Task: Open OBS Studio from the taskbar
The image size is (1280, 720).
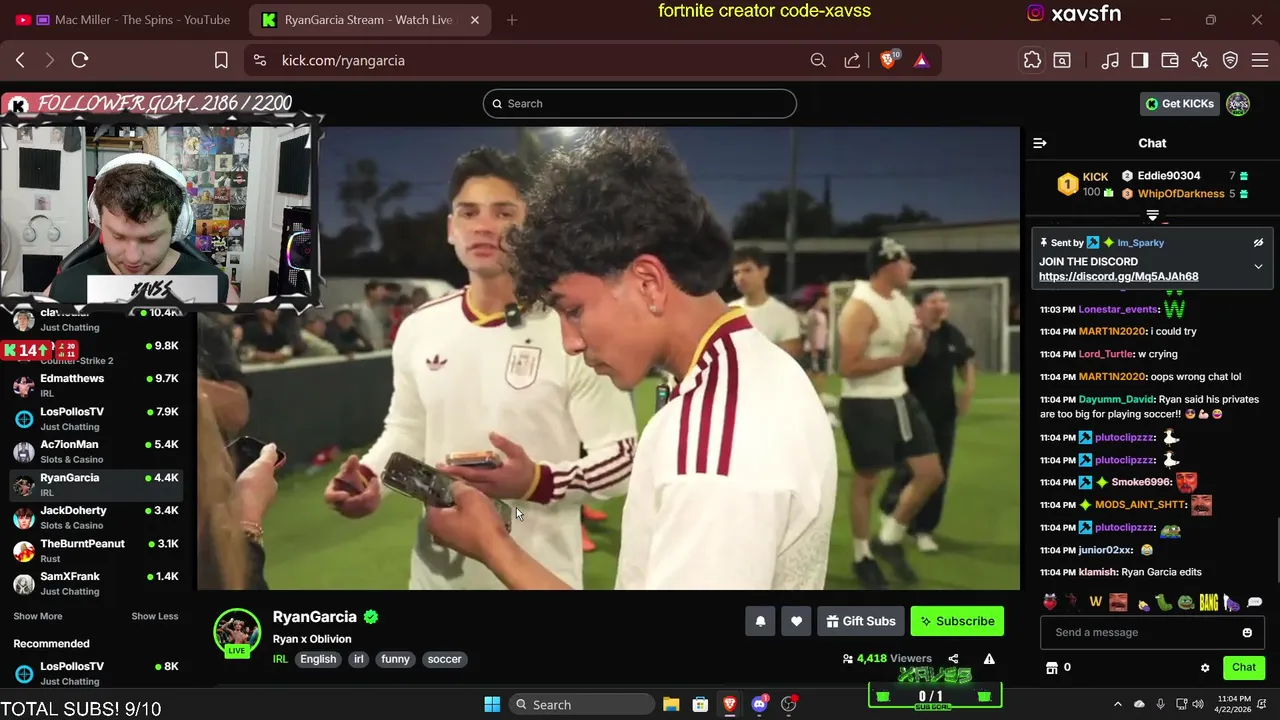Action: click(789, 704)
